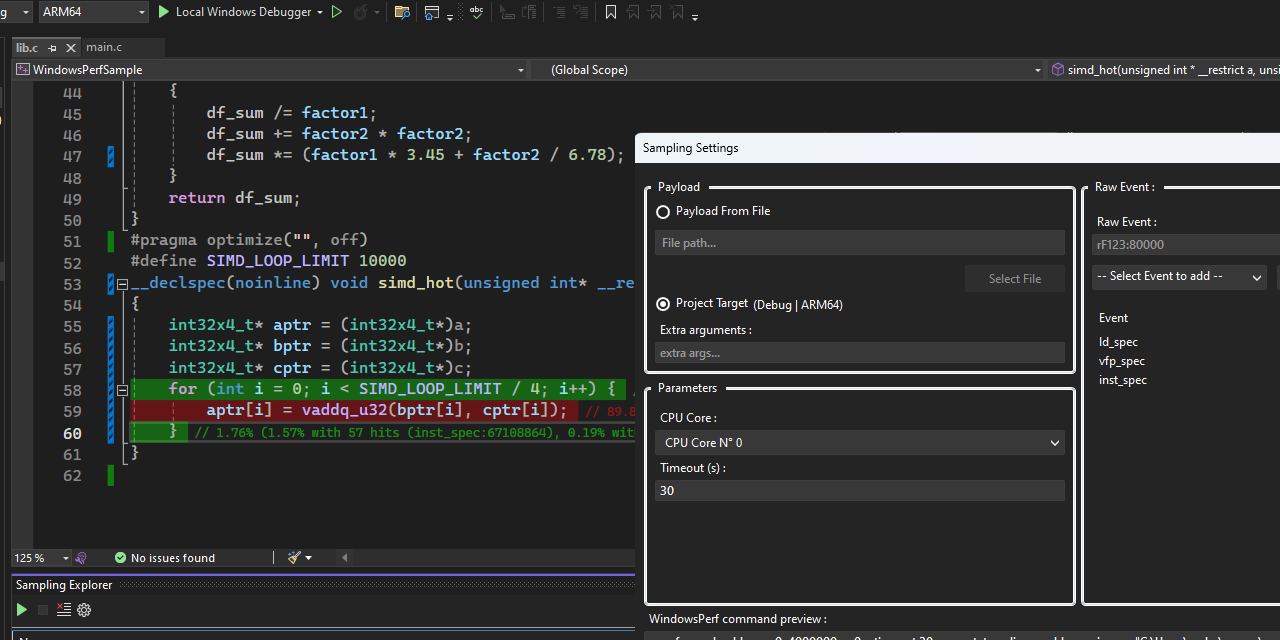Open the CPU Core dropdown
This screenshot has width=1280, height=640.
pyautogui.click(x=860, y=442)
